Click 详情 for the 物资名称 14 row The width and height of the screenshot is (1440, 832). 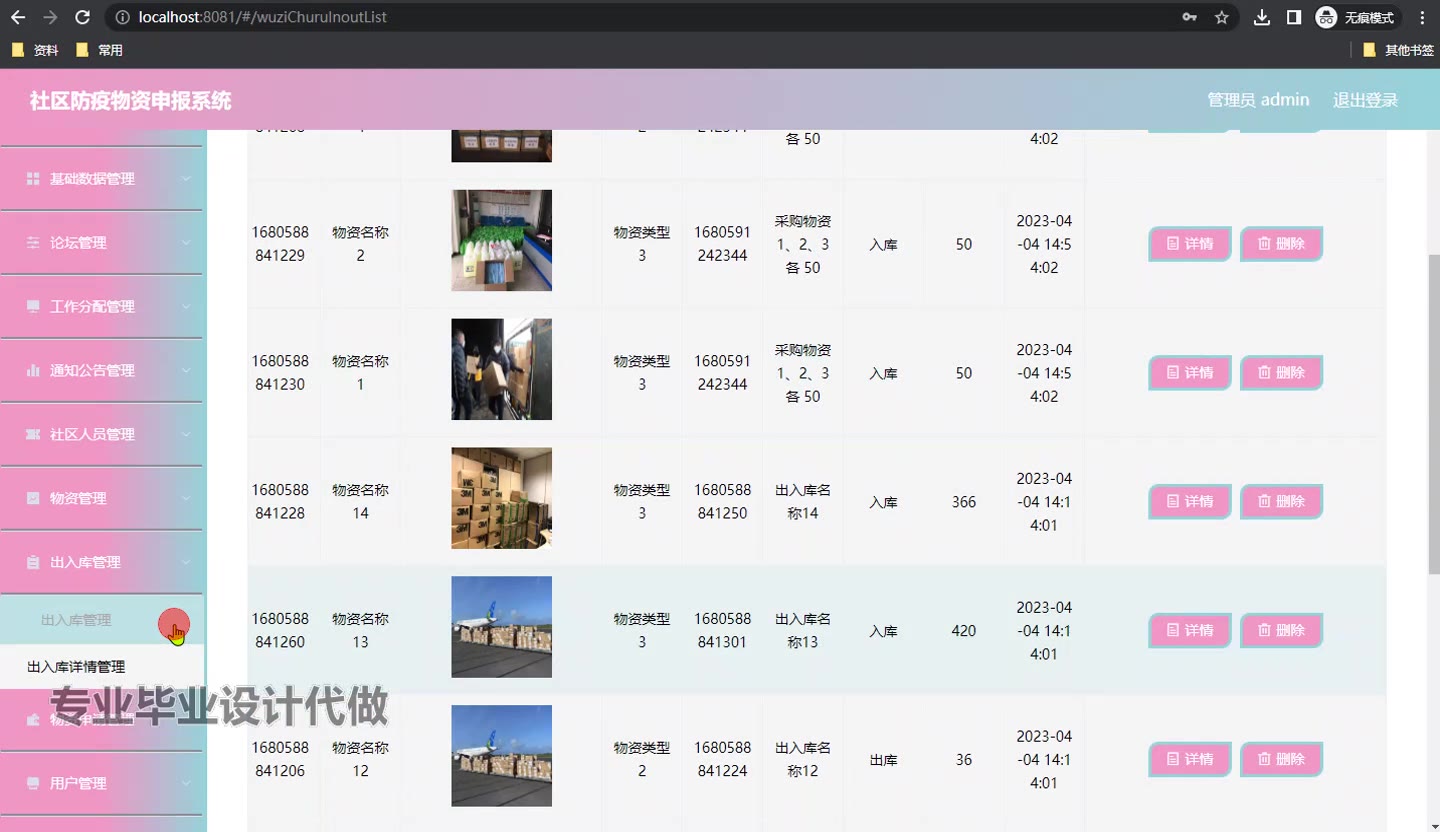[x=1189, y=501]
